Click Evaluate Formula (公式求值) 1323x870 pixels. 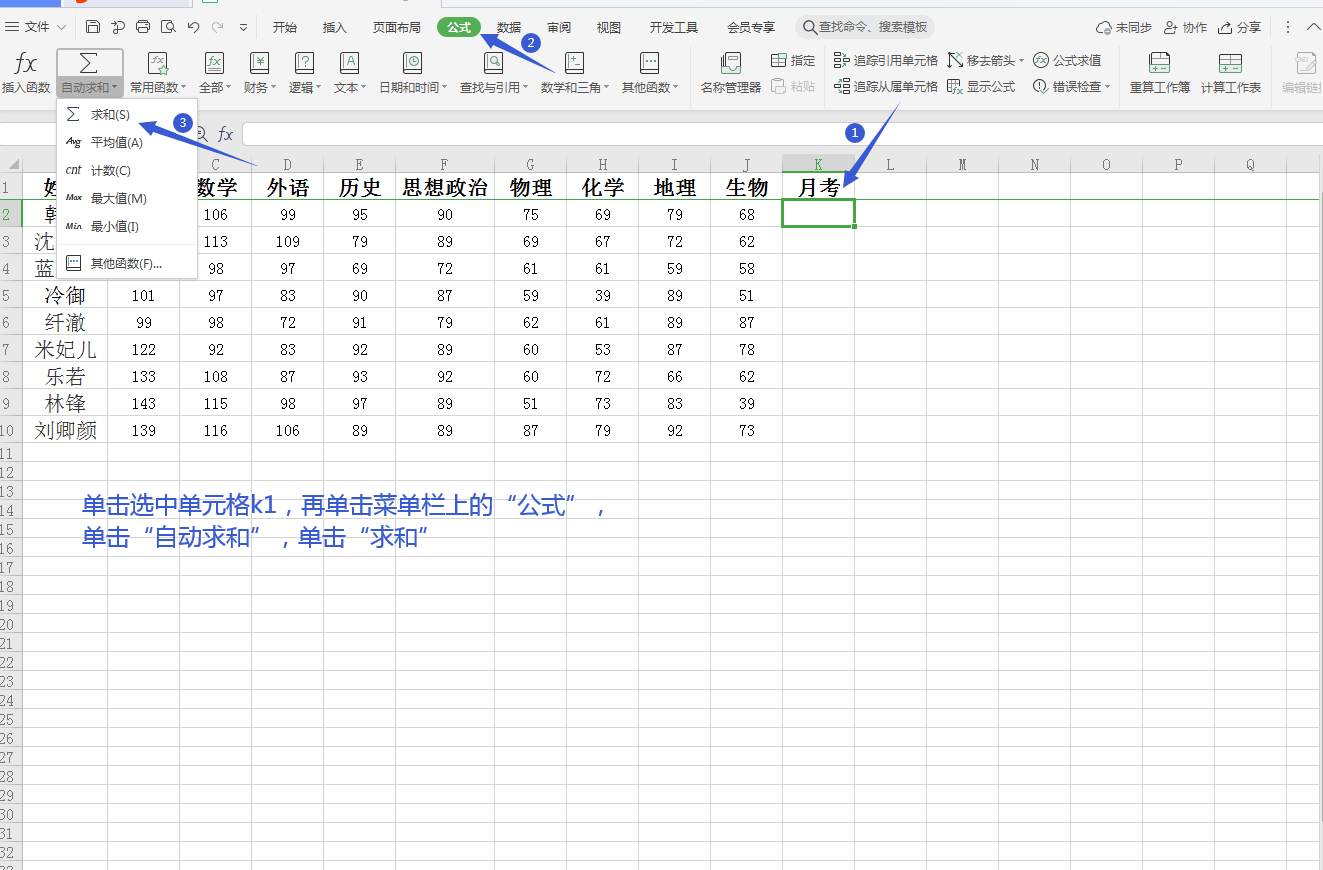[1067, 61]
